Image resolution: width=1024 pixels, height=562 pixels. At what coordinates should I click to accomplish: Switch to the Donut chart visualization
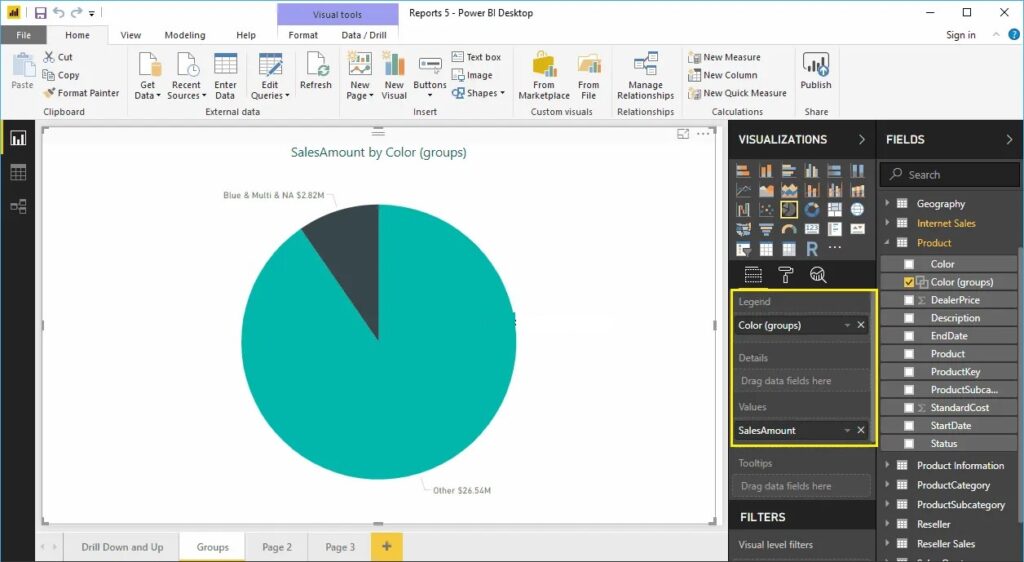tap(812, 210)
